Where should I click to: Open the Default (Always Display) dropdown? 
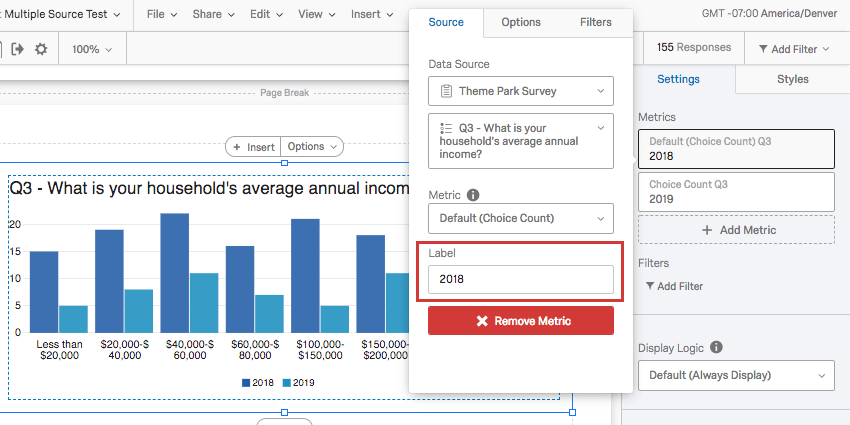pos(736,375)
